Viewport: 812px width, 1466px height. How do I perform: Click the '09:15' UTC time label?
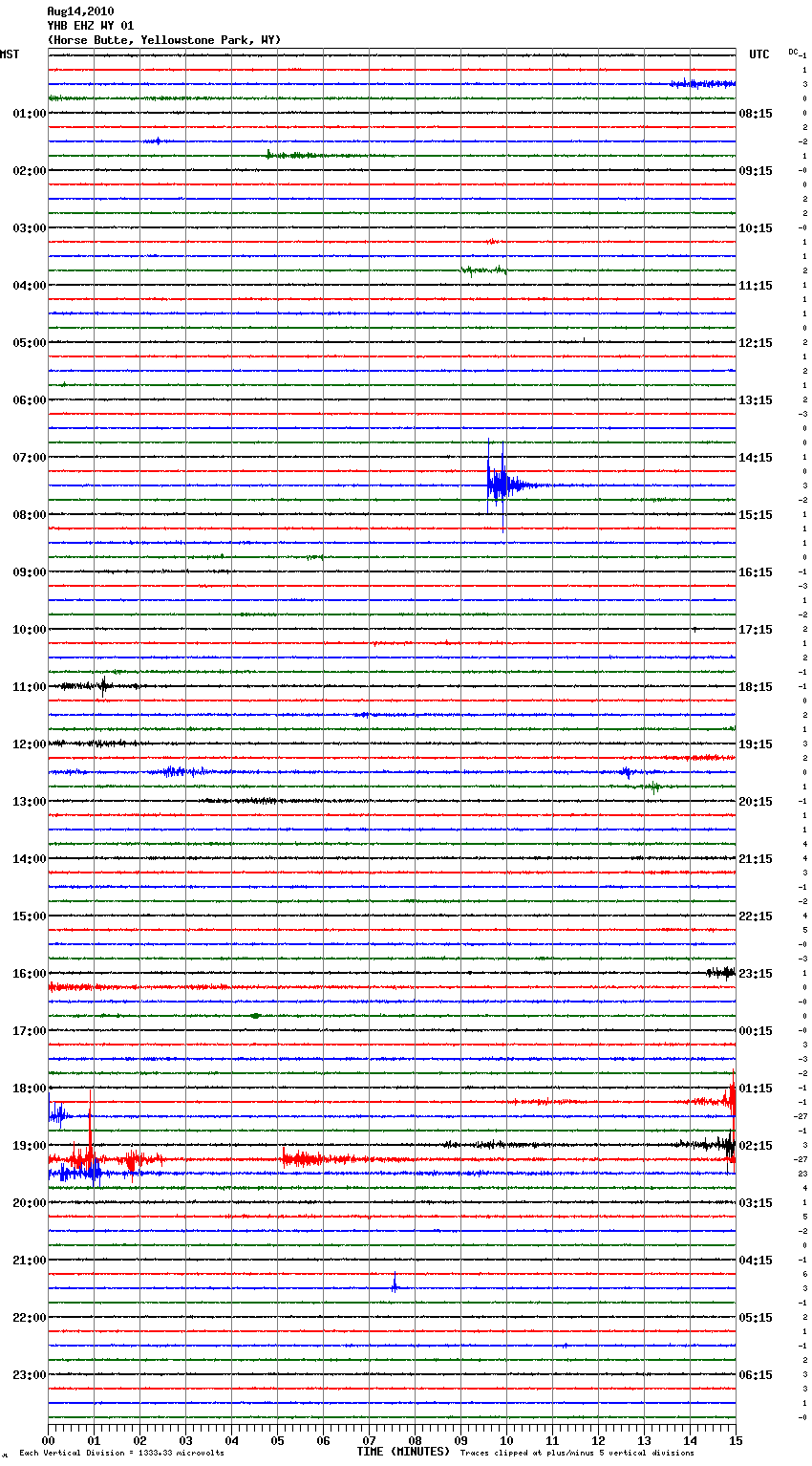pyautogui.click(x=756, y=171)
